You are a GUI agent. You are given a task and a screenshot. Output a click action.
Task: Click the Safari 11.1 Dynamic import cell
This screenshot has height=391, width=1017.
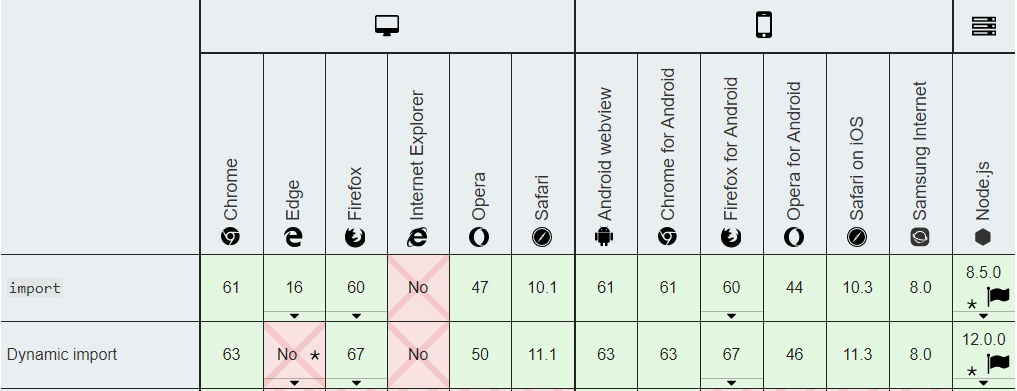tap(543, 355)
